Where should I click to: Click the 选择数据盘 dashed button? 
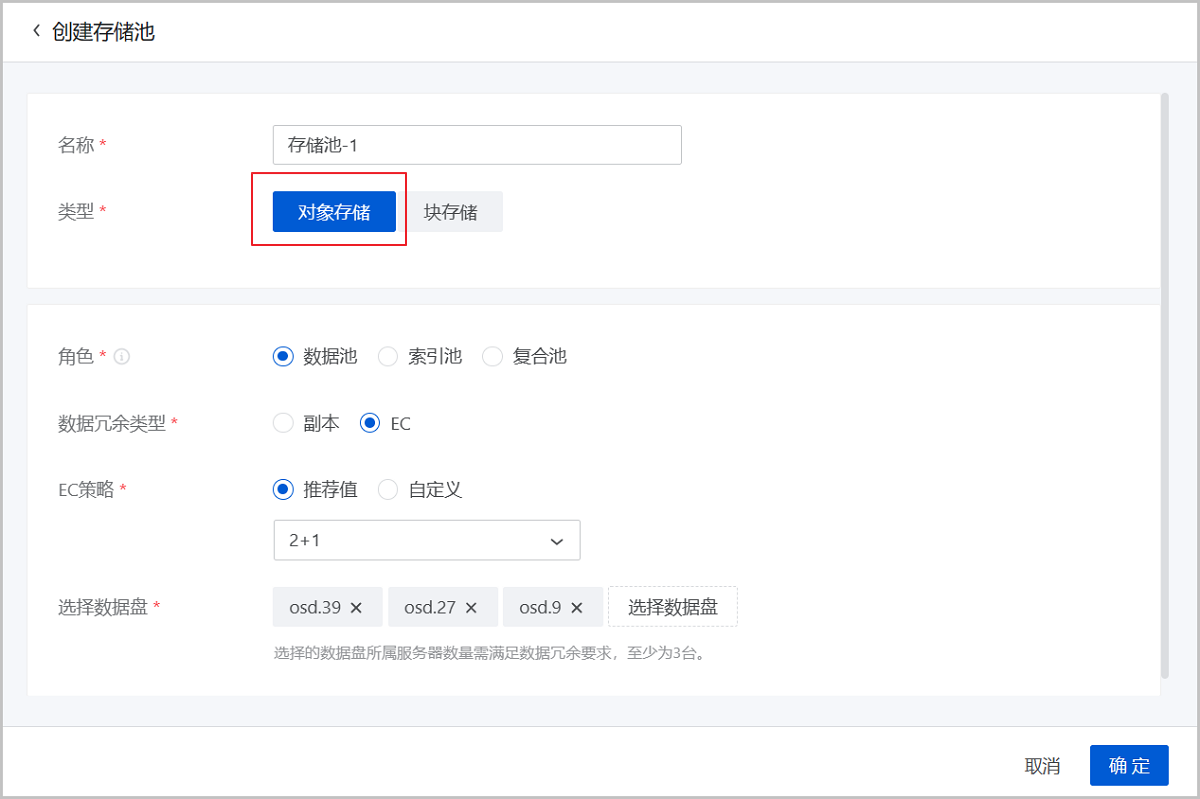click(673, 607)
